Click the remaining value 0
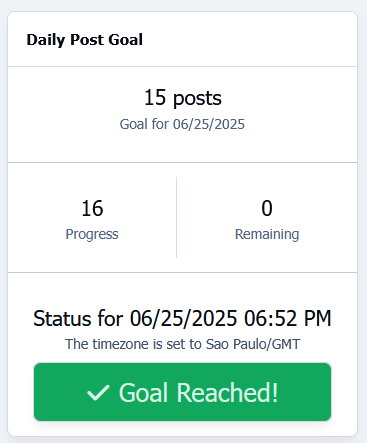367x443 pixels. 267,208
